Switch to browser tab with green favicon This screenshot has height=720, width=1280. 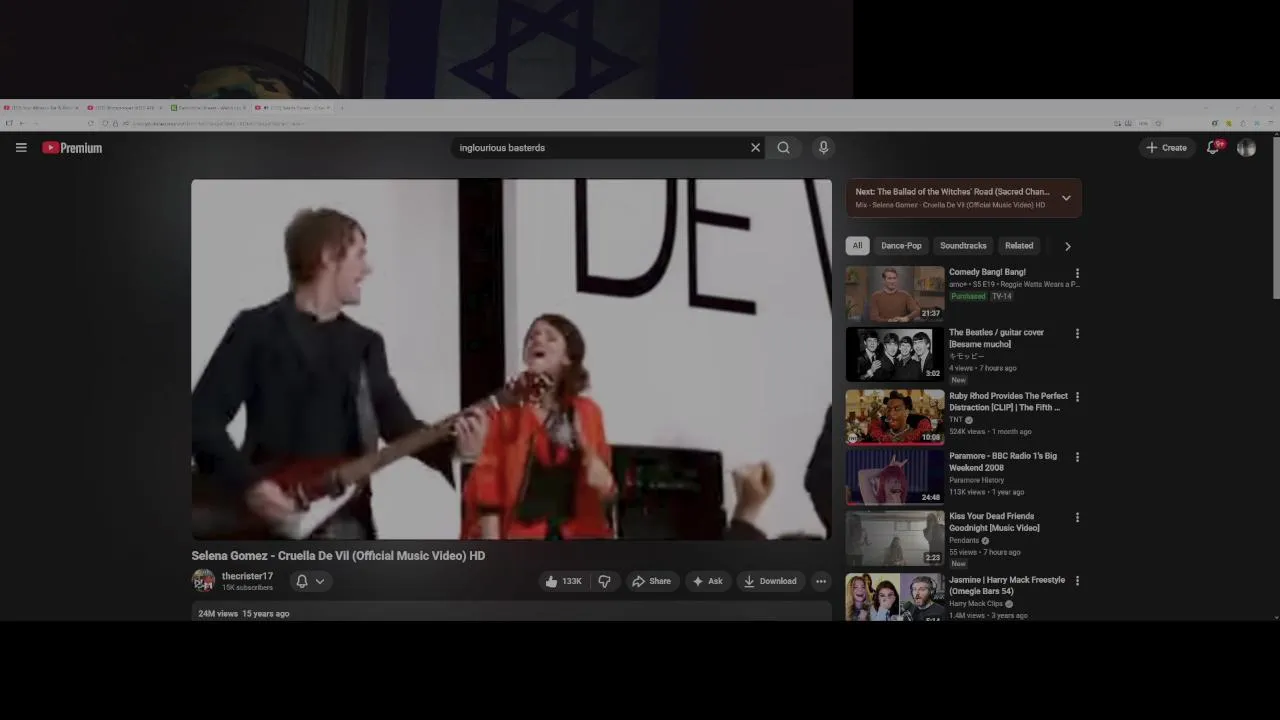pos(209,108)
